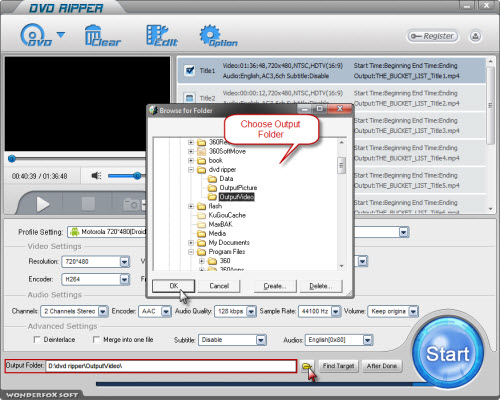Image resolution: width=500 pixels, height=400 pixels.
Task: Open the Audios English dropdown
Action: coord(367,340)
